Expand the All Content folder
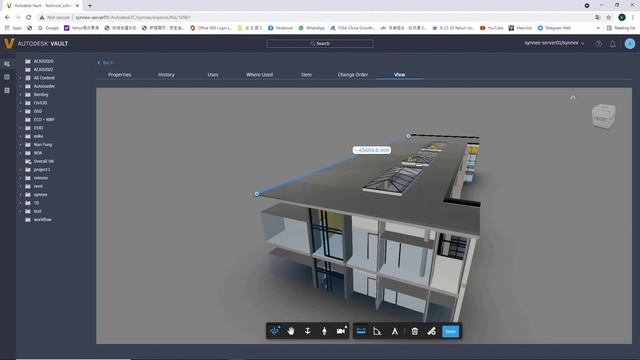This screenshot has width=640, height=360. [x=20, y=78]
